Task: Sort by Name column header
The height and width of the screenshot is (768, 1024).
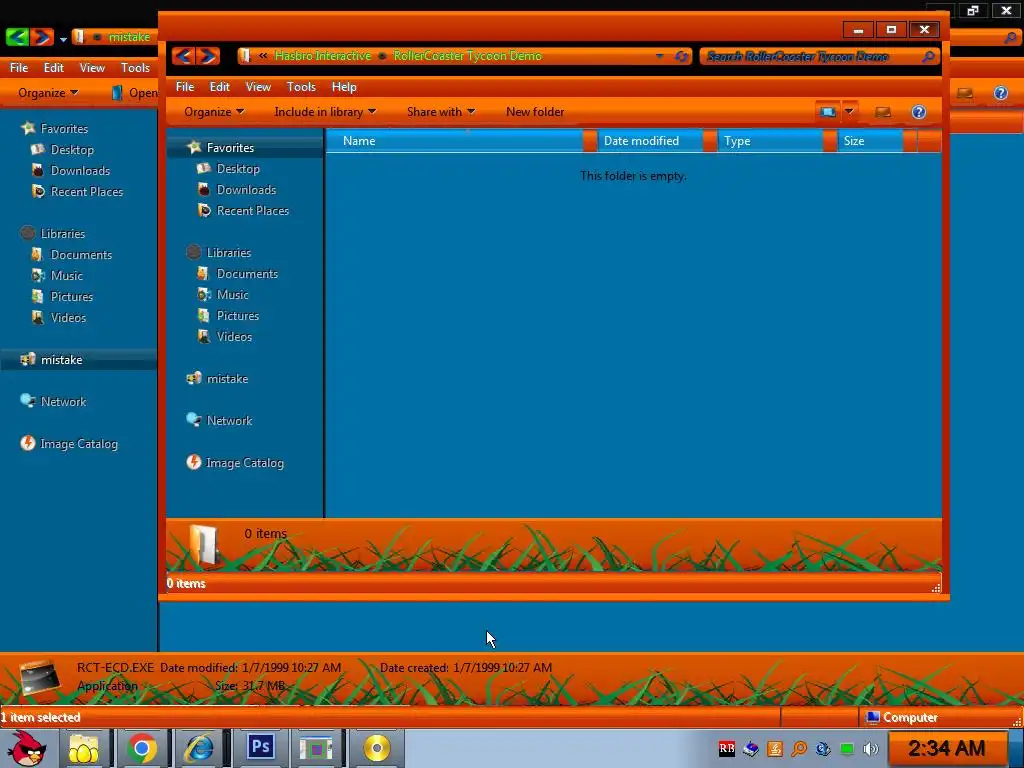Action: (455, 141)
